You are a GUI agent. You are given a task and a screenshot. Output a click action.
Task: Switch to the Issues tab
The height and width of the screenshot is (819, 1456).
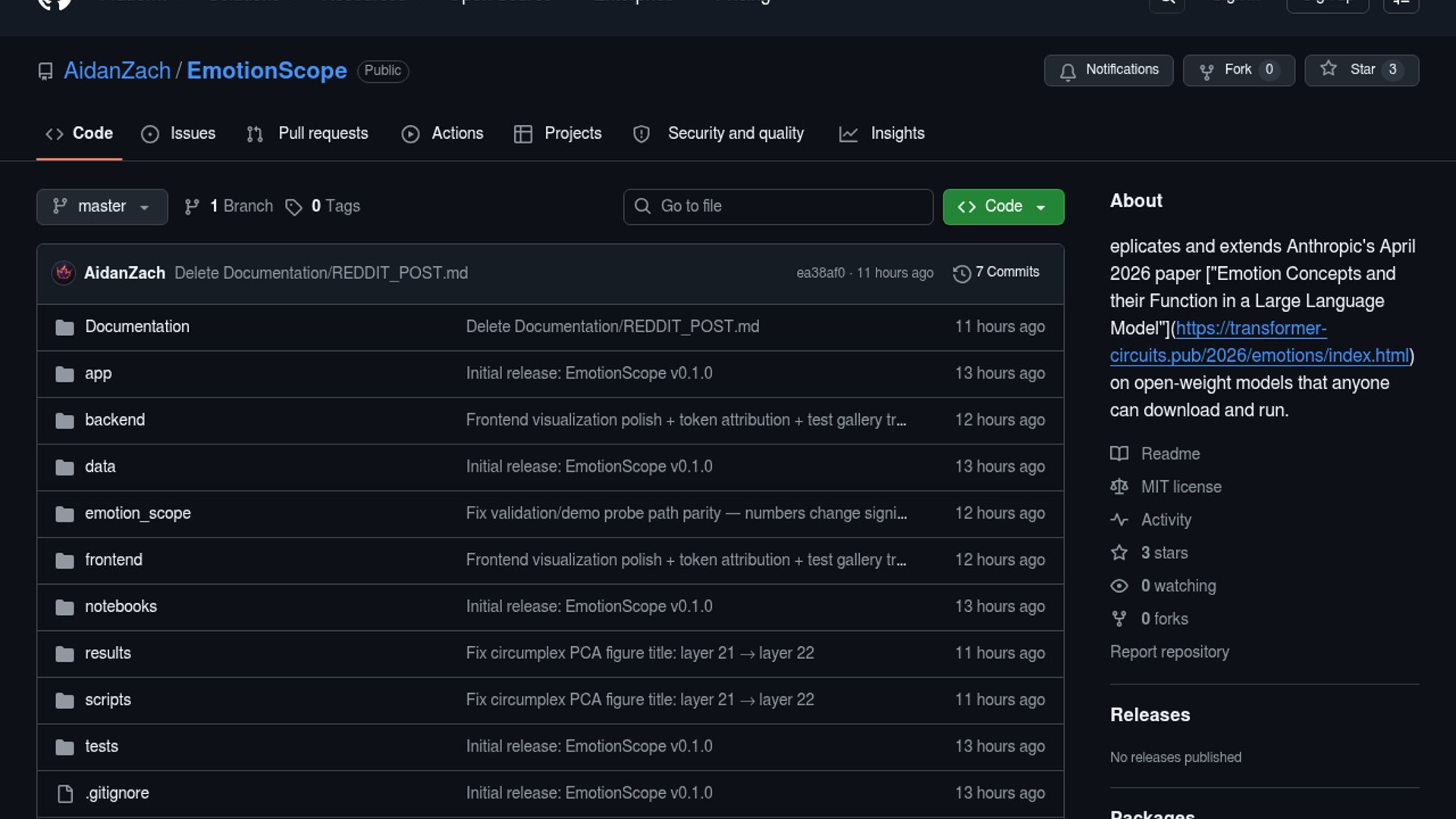tap(178, 133)
